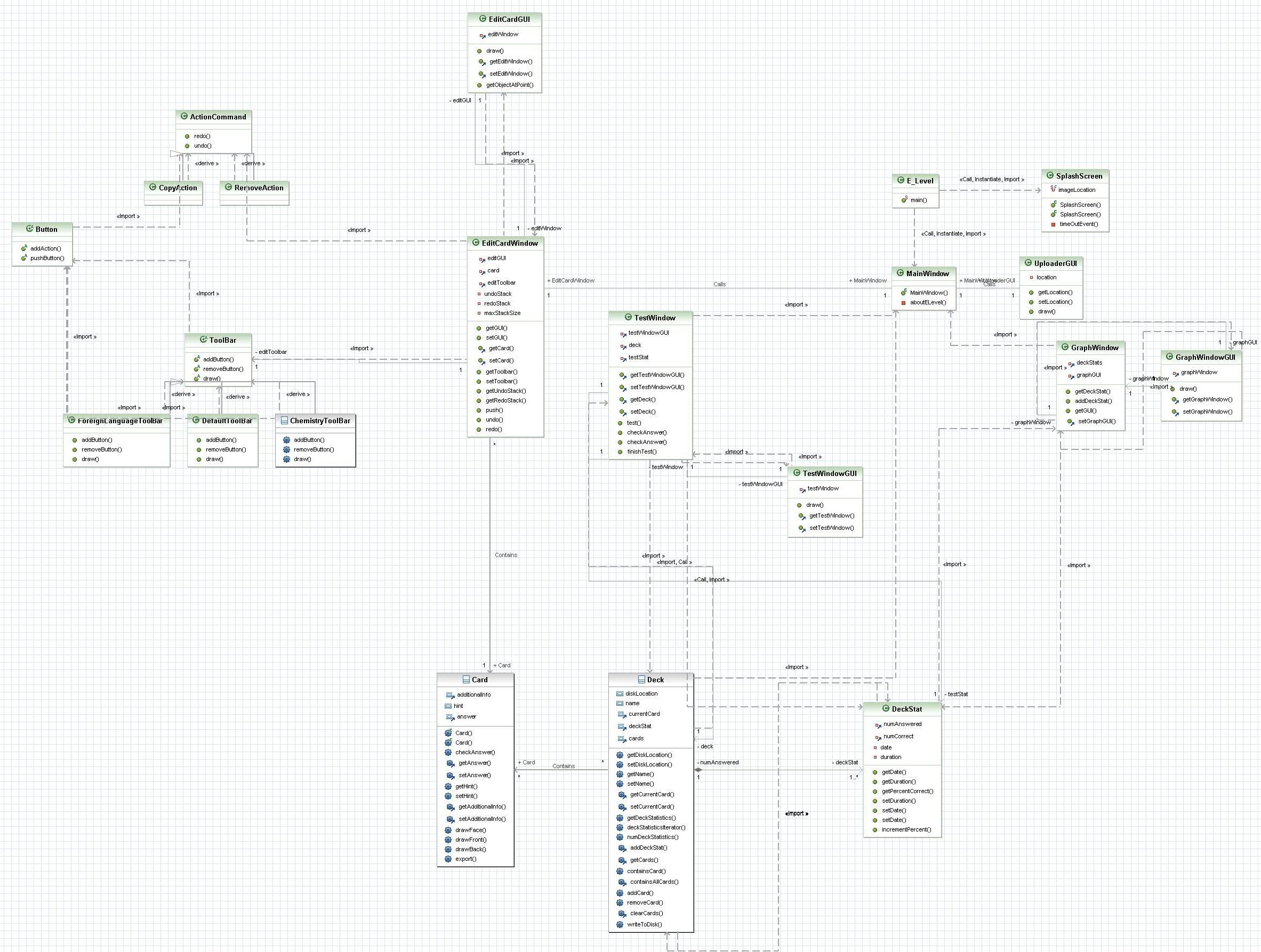Click the Card class header icon
Viewport: 1261px width, 952px height.
tap(467, 680)
